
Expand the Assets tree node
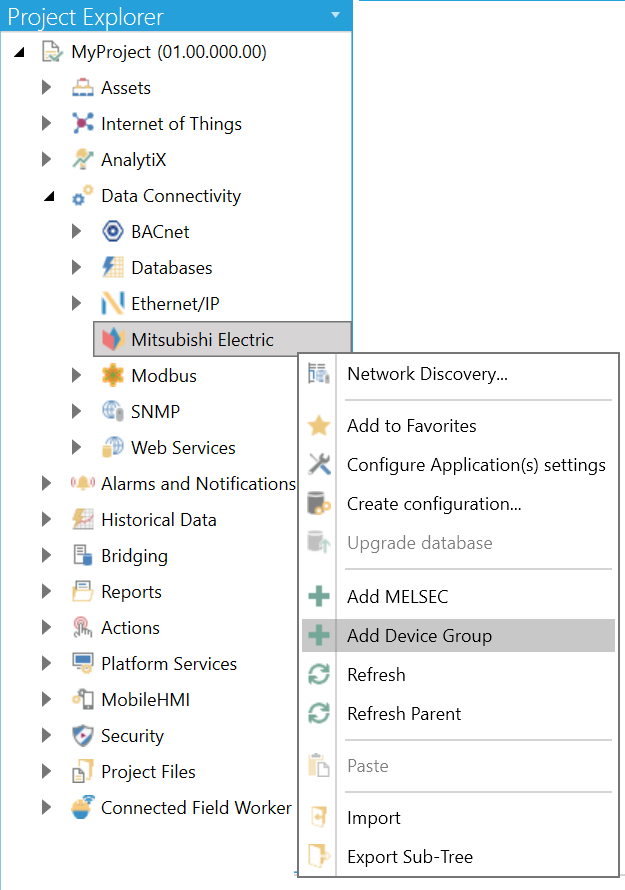[47, 88]
